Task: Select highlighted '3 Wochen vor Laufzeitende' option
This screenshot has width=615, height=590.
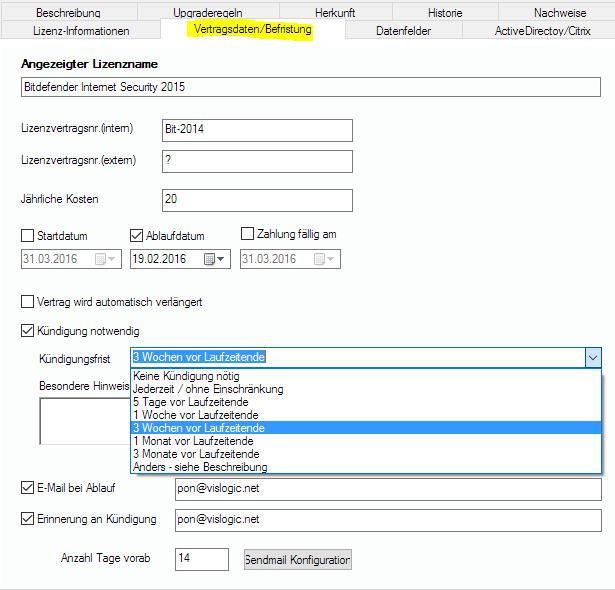Action: pos(366,428)
